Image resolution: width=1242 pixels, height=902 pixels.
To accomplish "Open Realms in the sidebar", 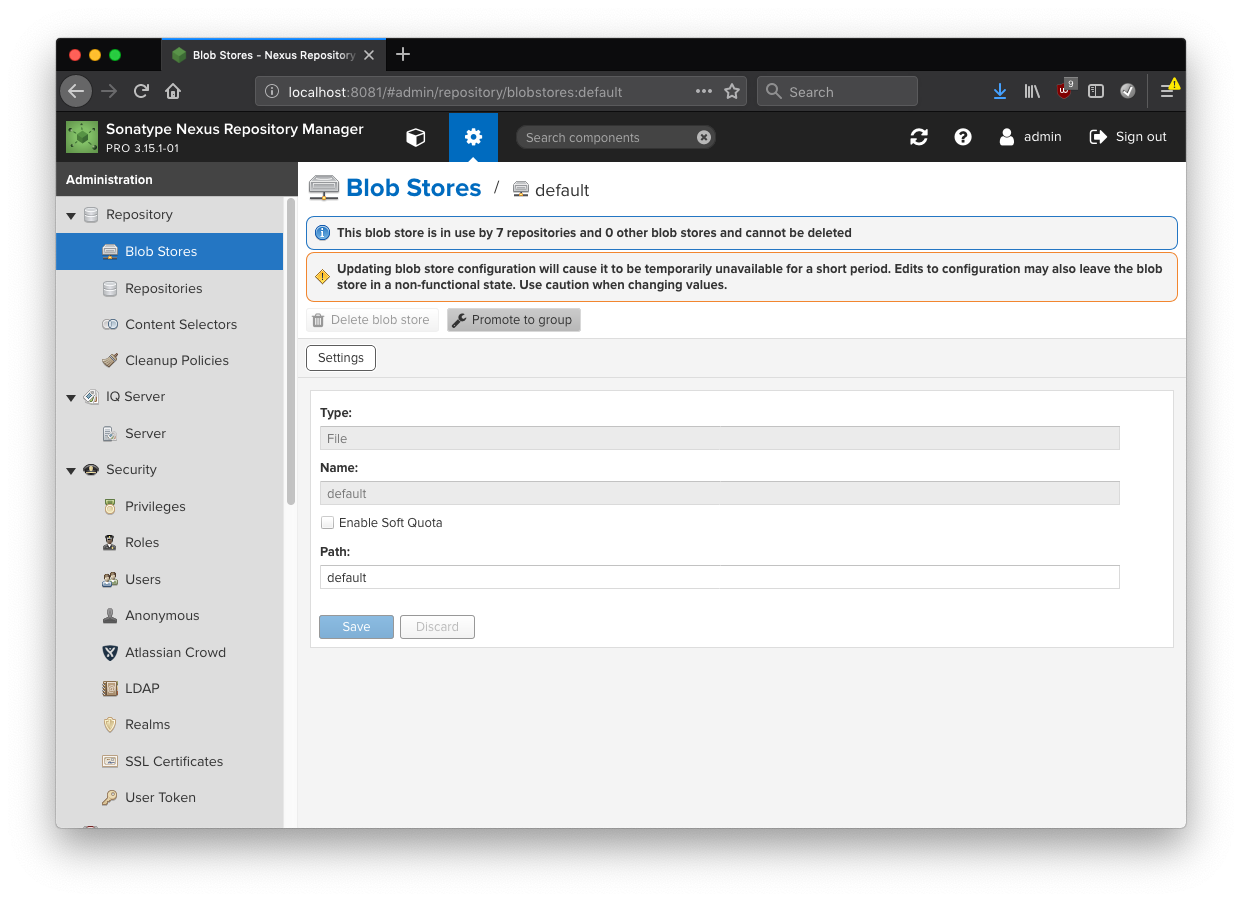I will (170, 724).
